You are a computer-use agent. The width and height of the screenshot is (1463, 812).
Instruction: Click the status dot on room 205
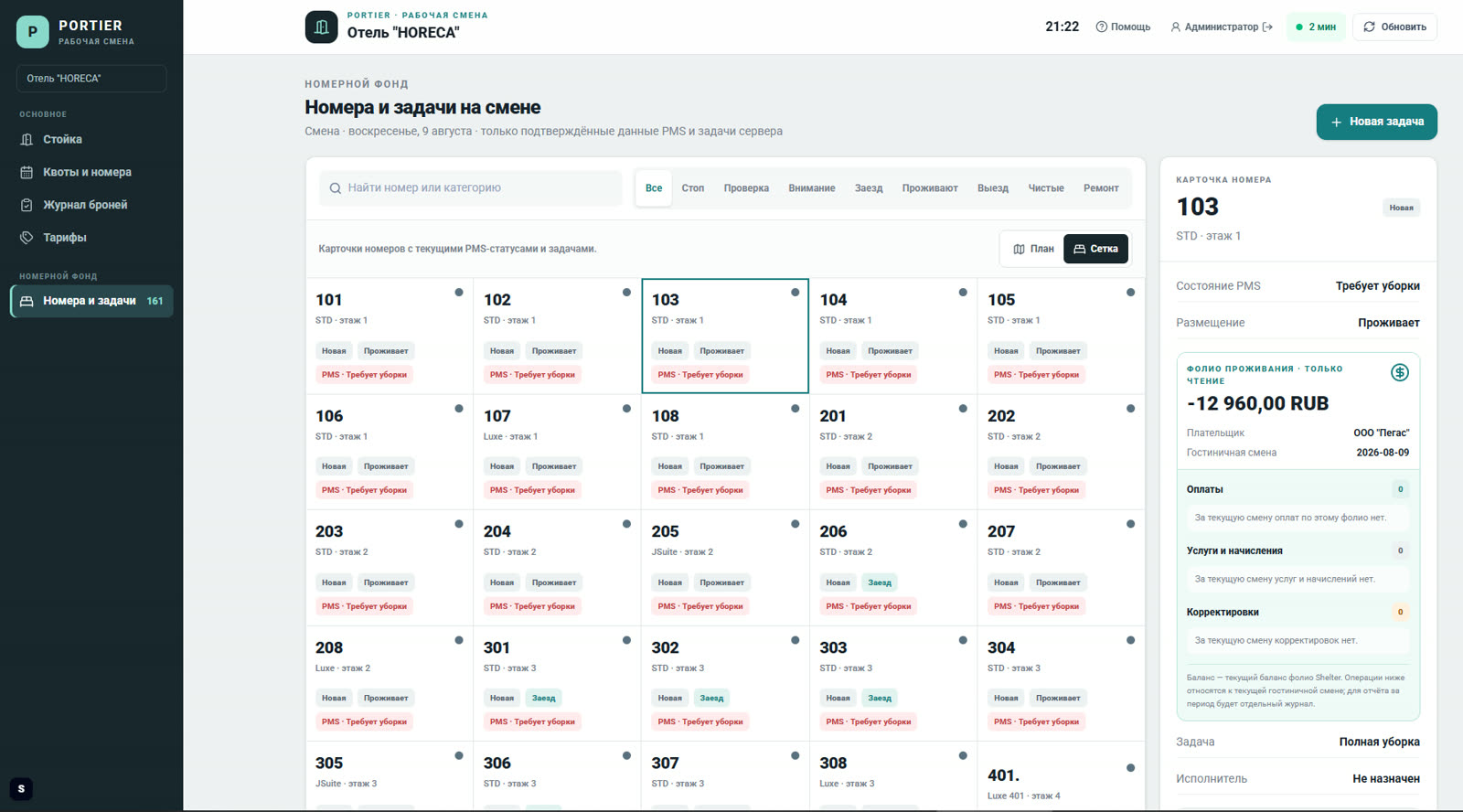pyautogui.click(x=796, y=524)
